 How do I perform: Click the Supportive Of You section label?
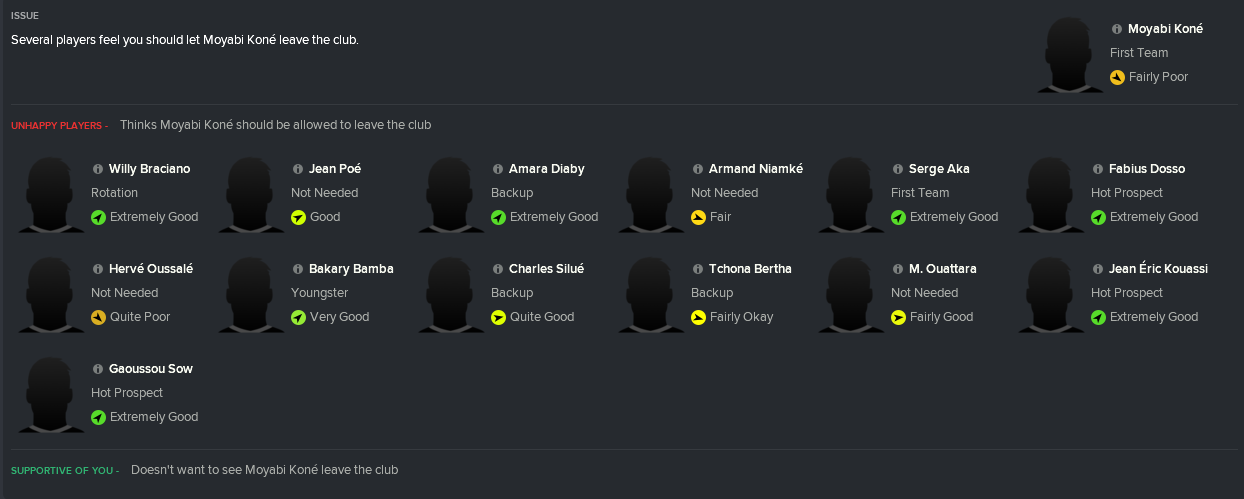pos(65,470)
